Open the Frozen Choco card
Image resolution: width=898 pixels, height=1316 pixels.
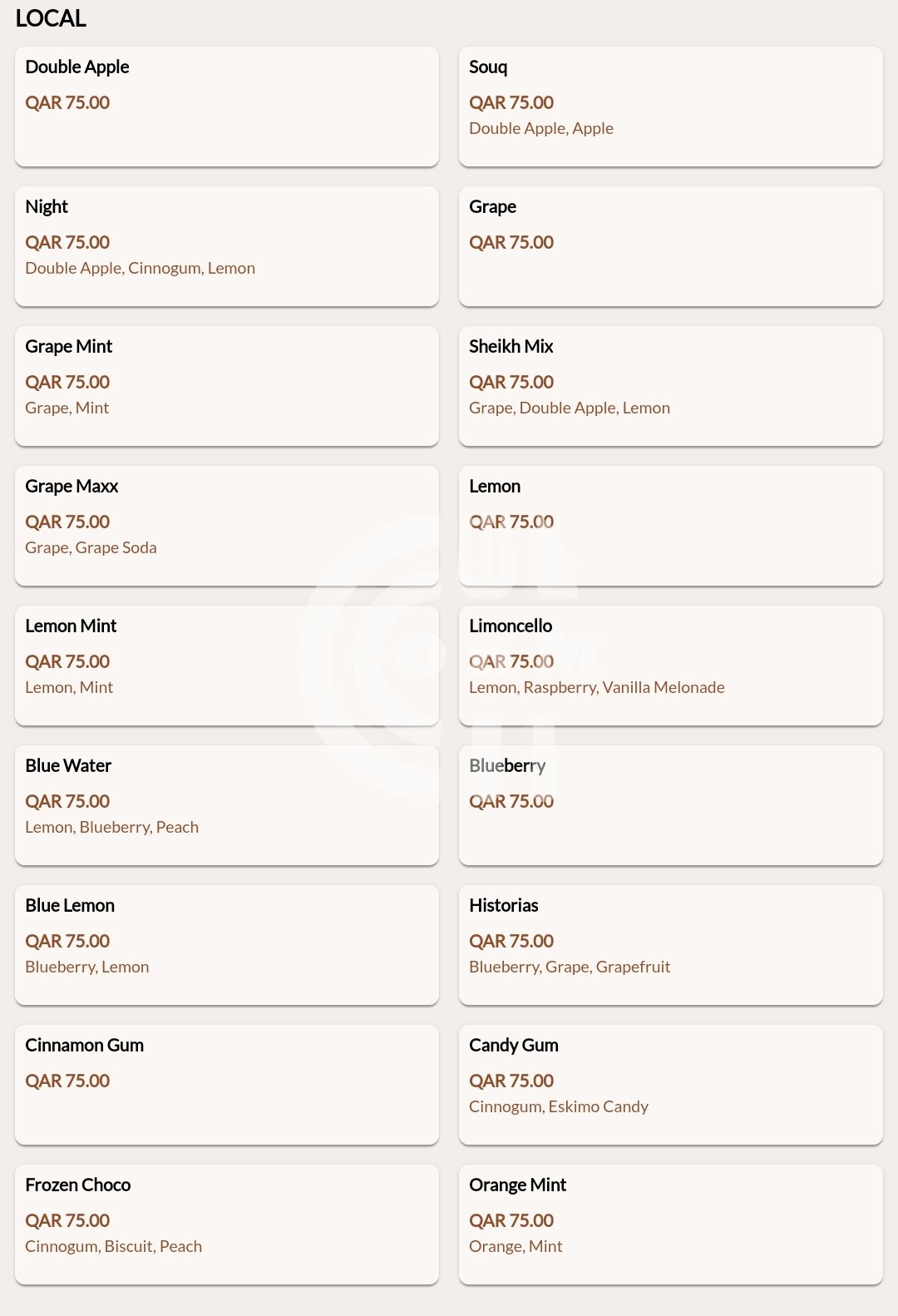(x=226, y=1224)
